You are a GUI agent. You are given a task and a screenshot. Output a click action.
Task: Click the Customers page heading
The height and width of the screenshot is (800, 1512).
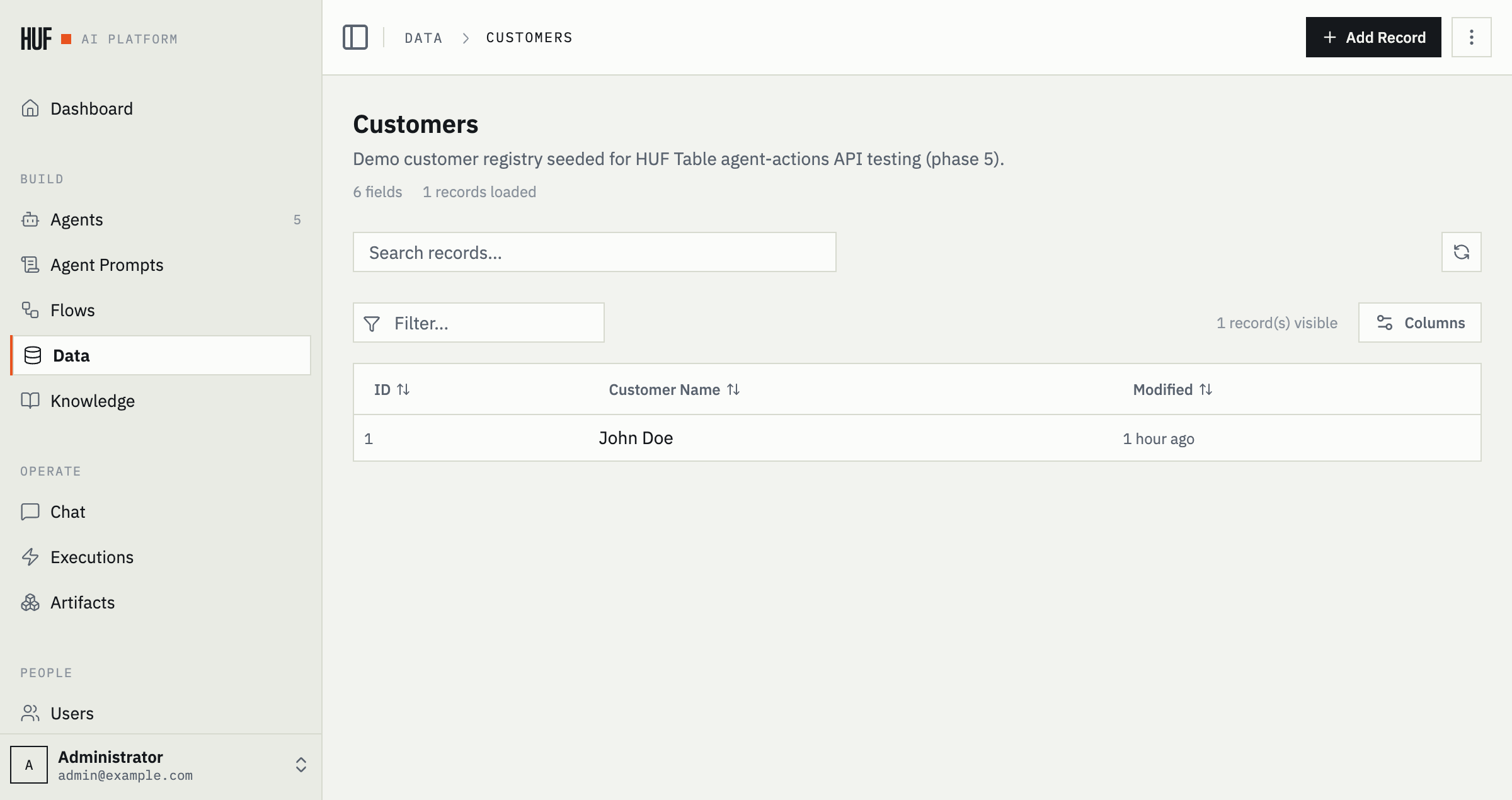(x=416, y=124)
